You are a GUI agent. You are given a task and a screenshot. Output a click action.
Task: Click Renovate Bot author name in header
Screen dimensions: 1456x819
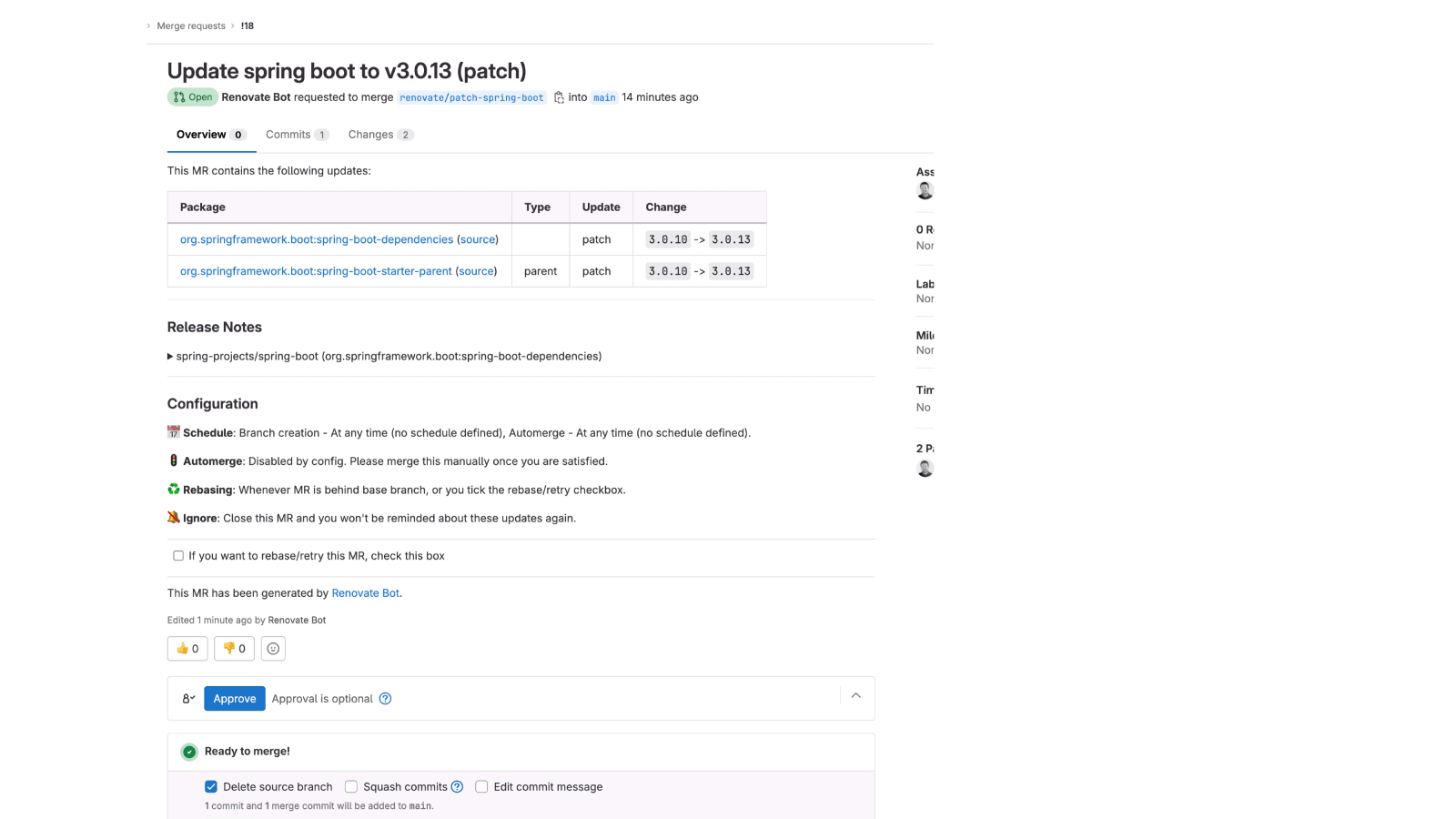(x=257, y=97)
